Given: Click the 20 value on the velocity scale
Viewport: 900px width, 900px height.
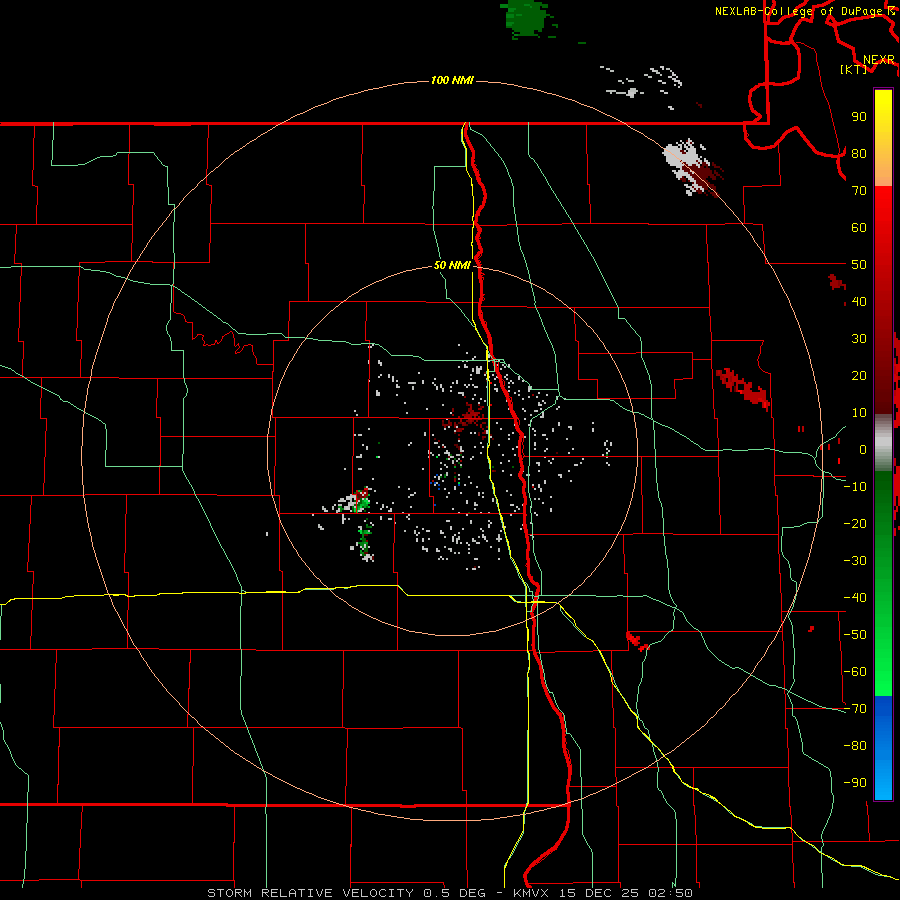Looking at the screenshot, I should tap(859, 376).
